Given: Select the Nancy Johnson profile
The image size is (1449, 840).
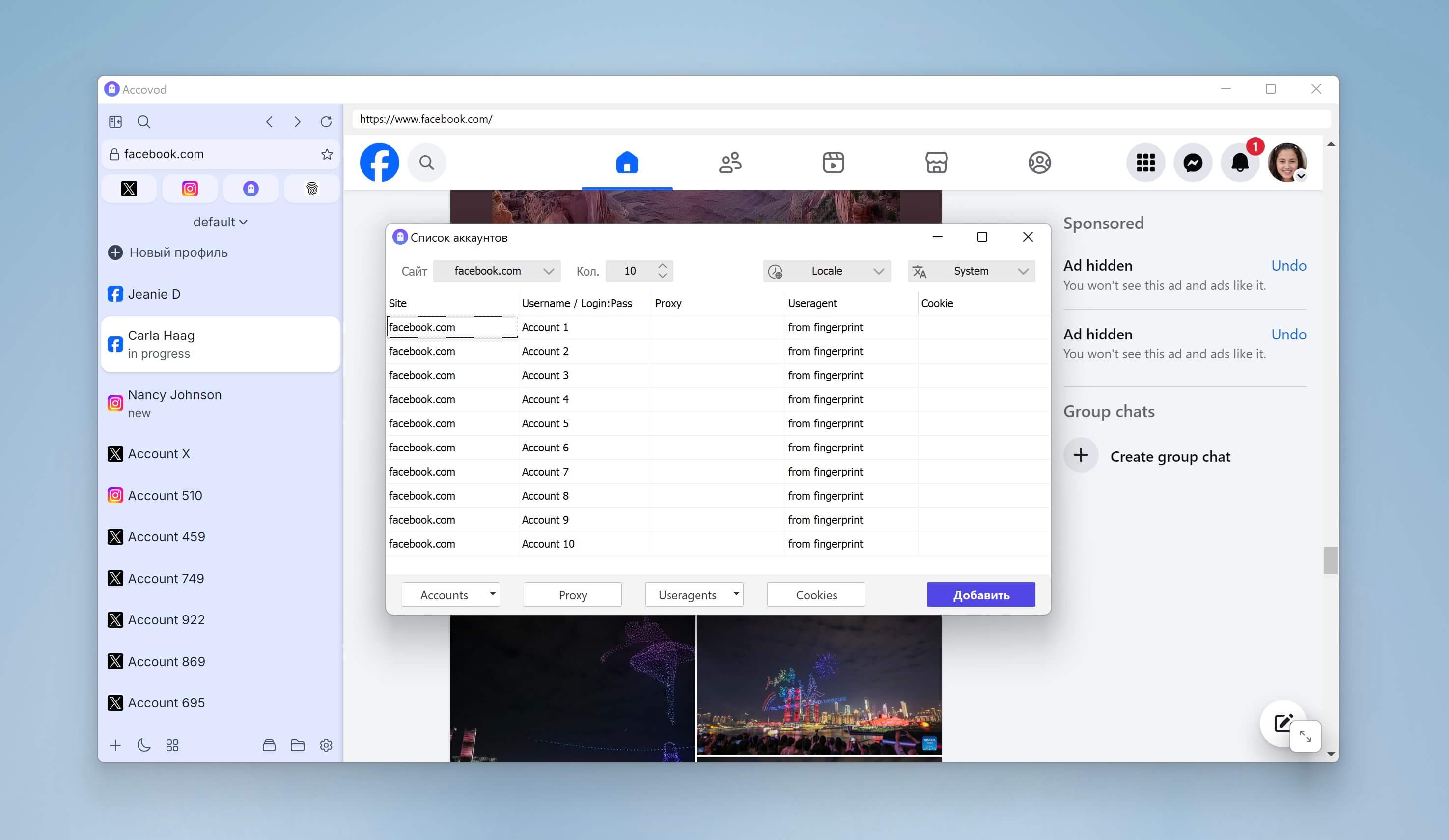Looking at the screenshot, I should pyautogui.click(x=174, y=403).
